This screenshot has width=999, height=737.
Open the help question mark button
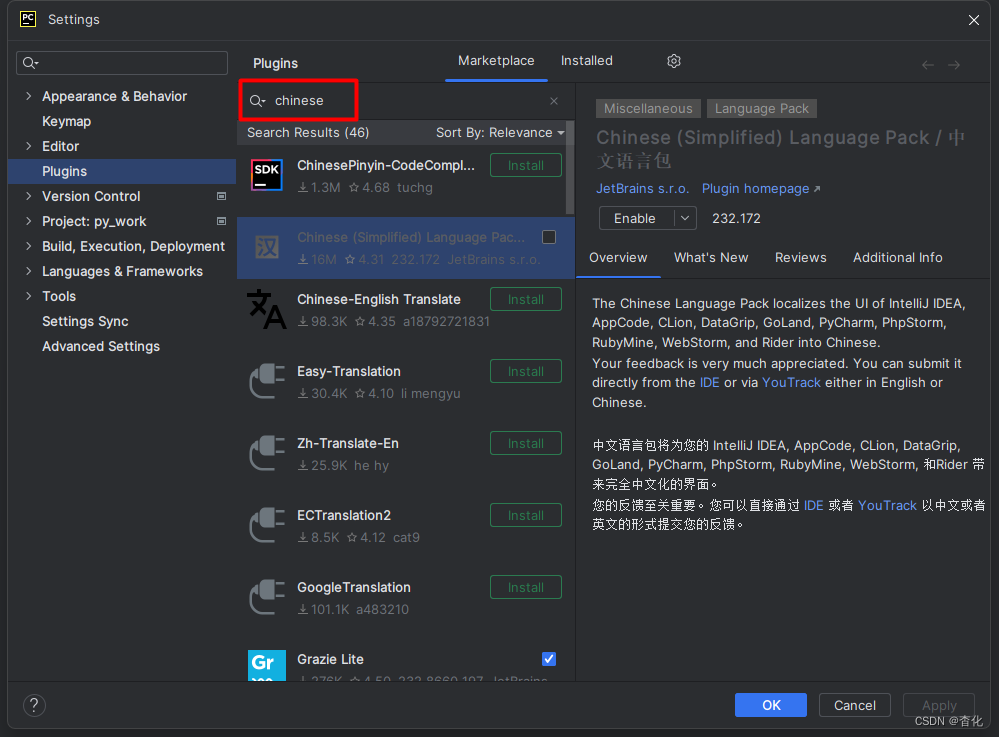click(34, 705)
